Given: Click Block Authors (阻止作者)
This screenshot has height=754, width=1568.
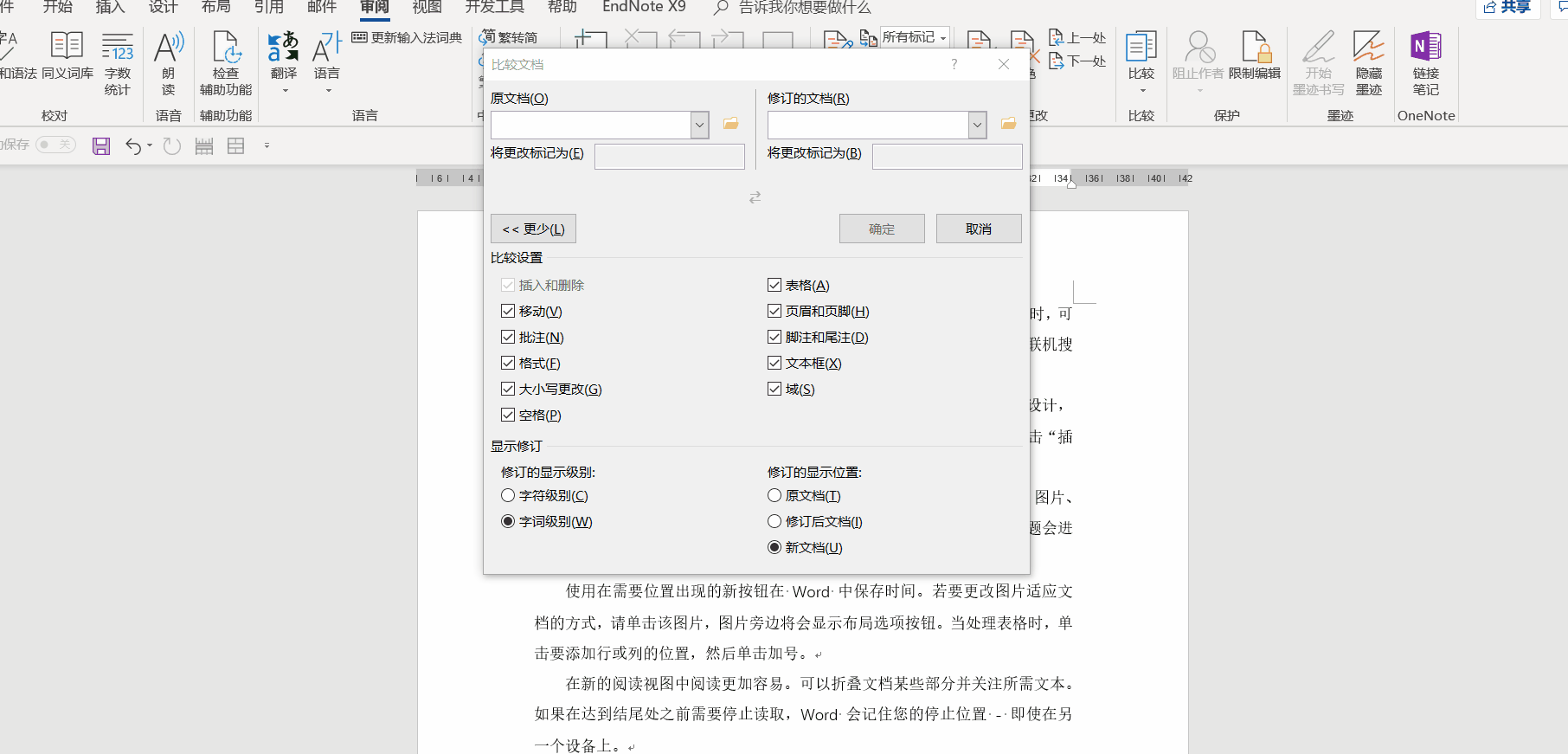Looking at the screenshot, I should [1198, 62].
